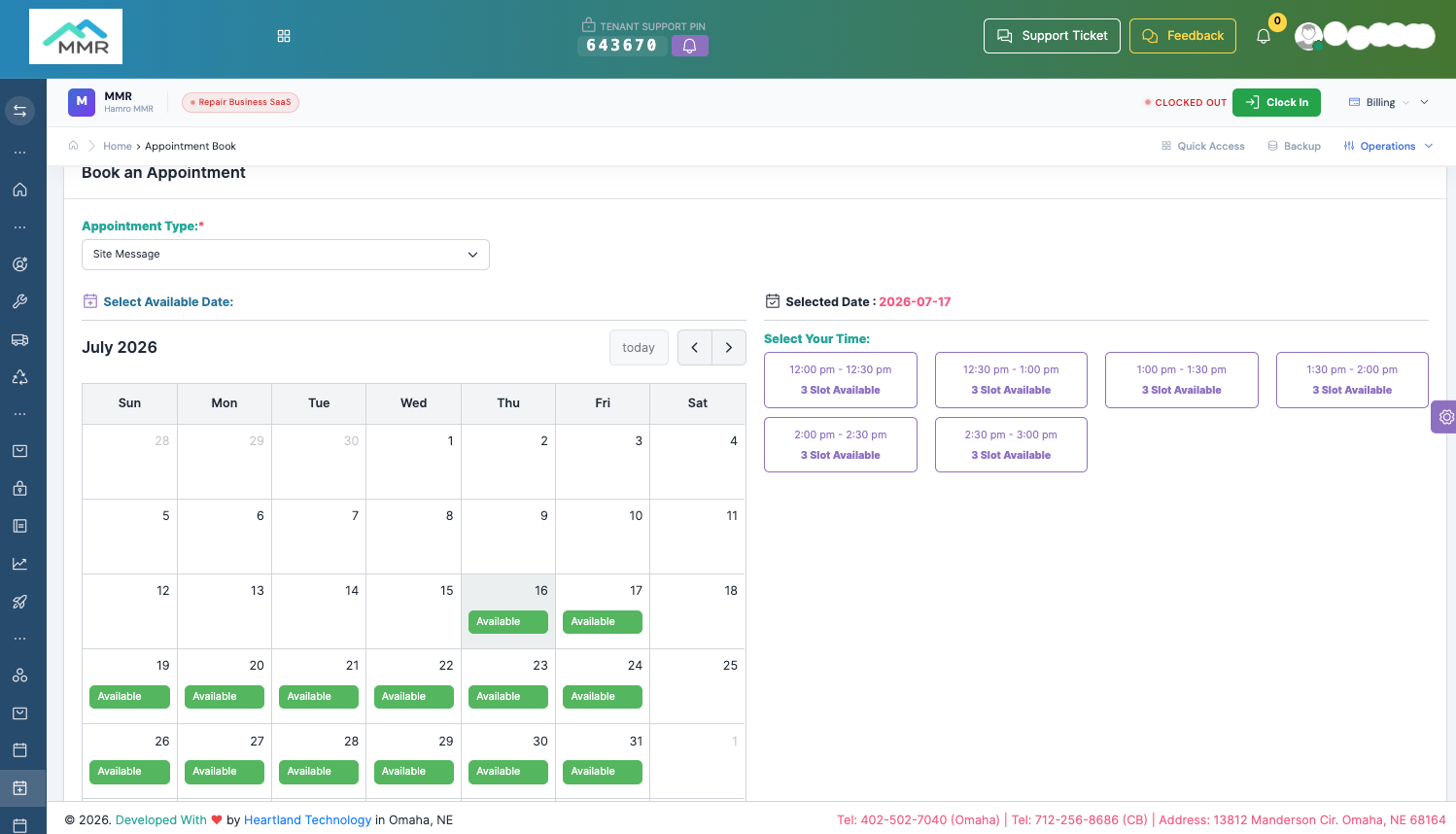The height and width of the screenshot is (834, 1456).
Task: Open the floating settings gear panel
Action: [1444, 417]
